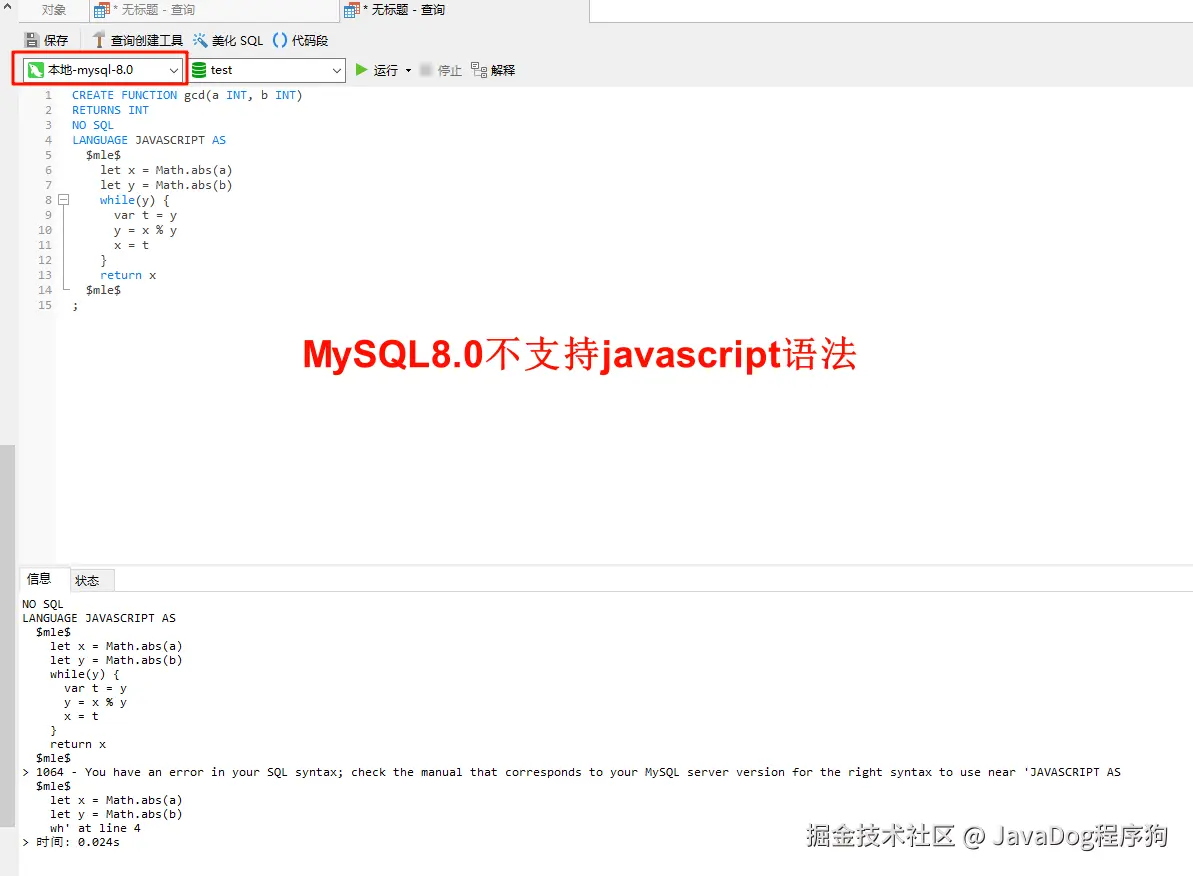
Task: Click the Explain (解释) button
Action: click(493, 70)
